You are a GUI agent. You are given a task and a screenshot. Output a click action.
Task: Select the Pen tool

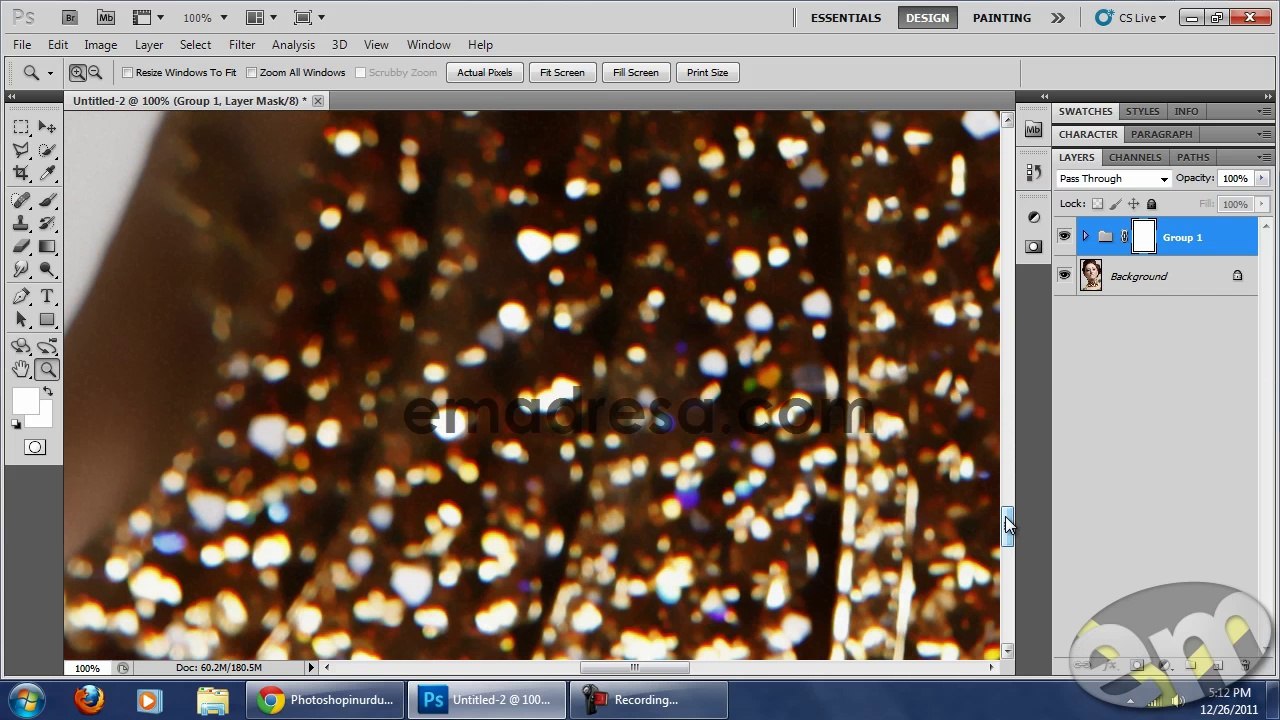coord(21,296)
